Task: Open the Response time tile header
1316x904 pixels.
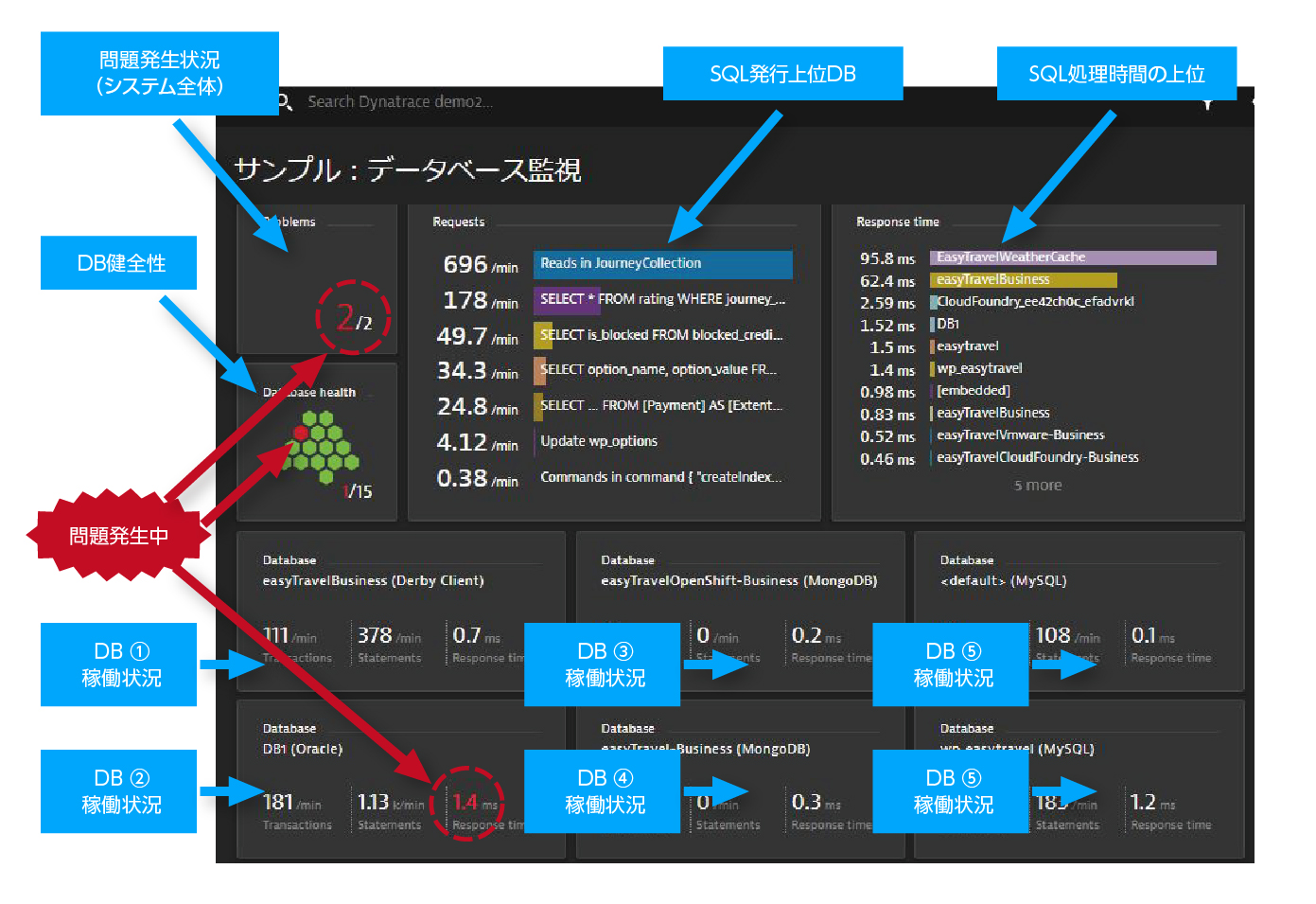Action: tap(898, 222)
